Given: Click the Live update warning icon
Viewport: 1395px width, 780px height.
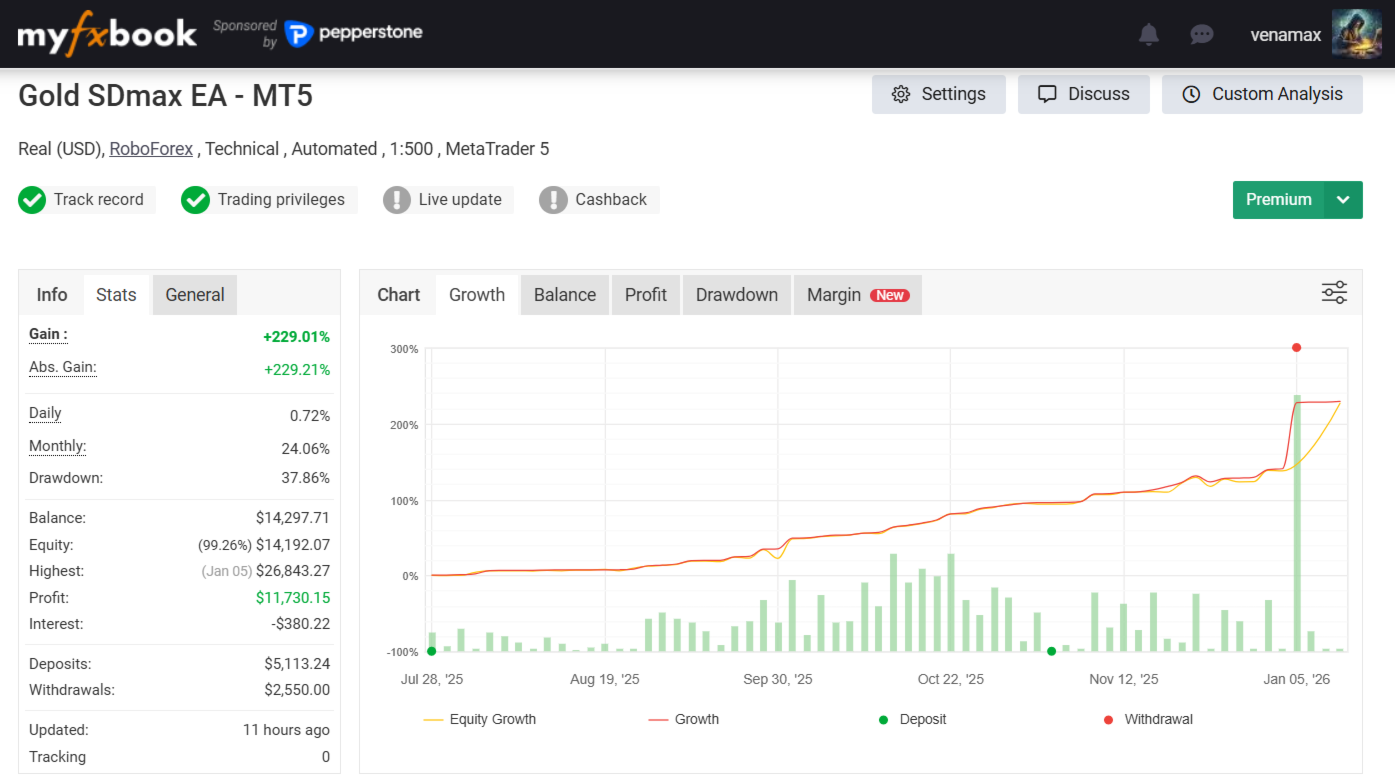Looking at the screenshot, I should point(397,200).
